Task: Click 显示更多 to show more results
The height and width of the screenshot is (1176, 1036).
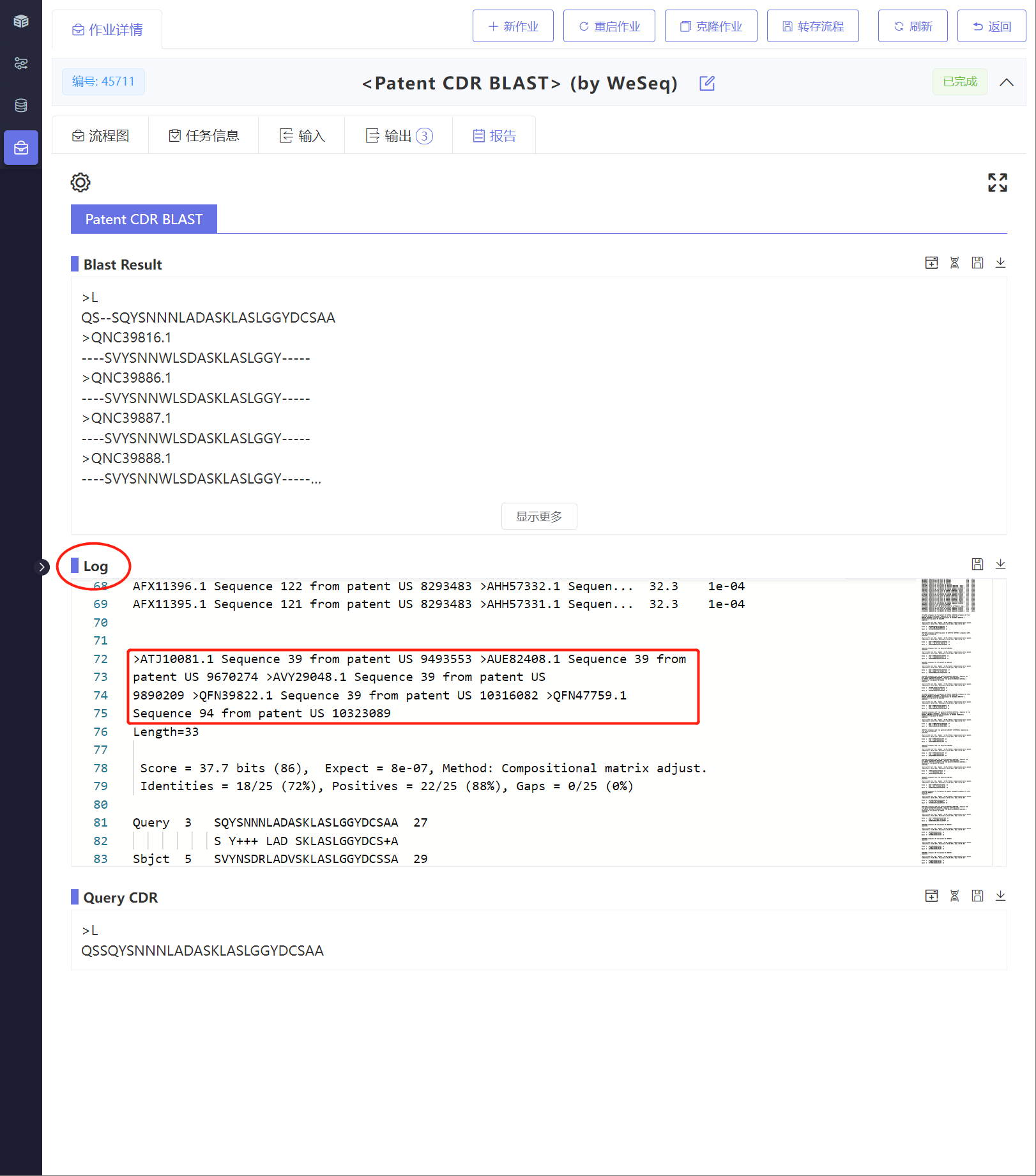Action: [538, 516]
